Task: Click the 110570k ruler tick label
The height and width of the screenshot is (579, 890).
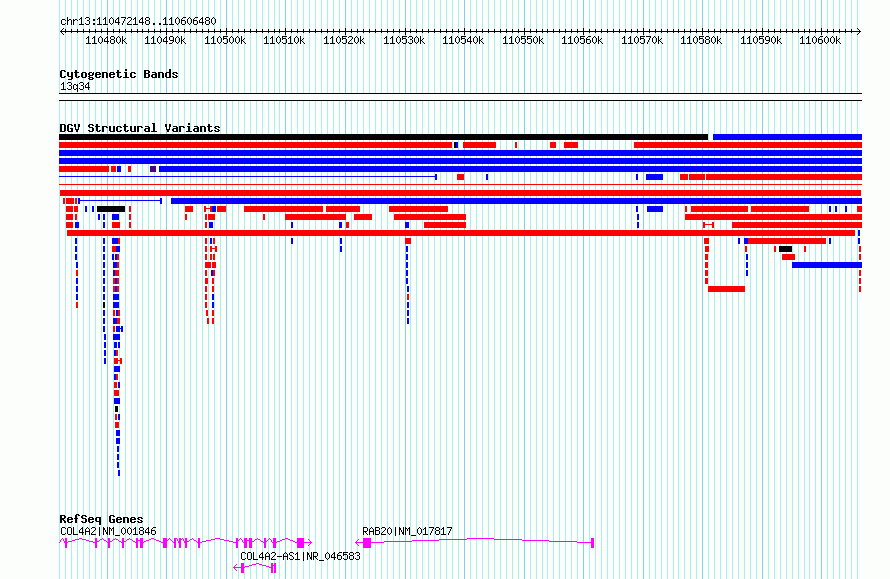Action: 642,40
